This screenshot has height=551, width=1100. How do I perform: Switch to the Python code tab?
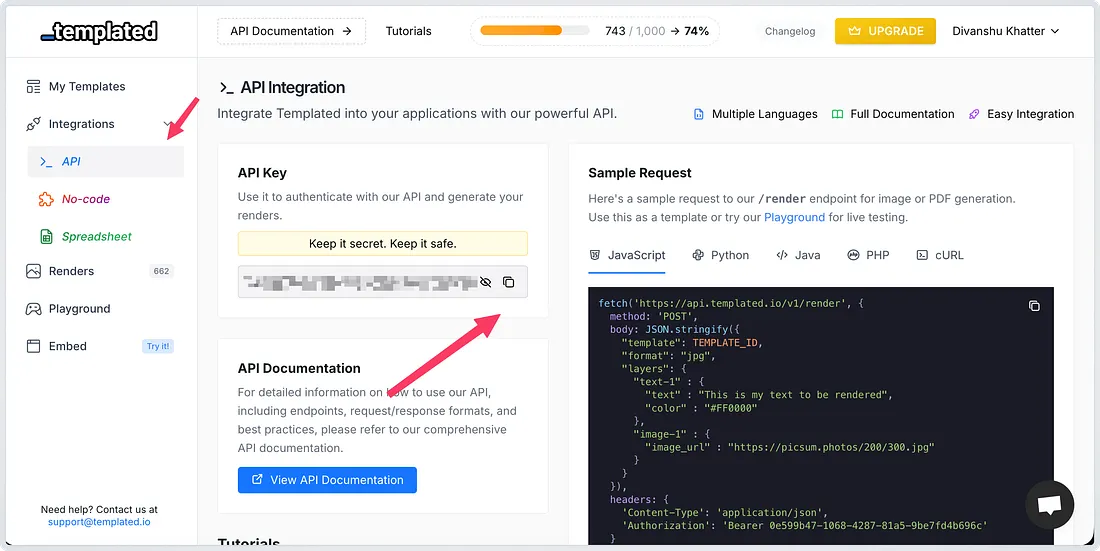[720, 255]
